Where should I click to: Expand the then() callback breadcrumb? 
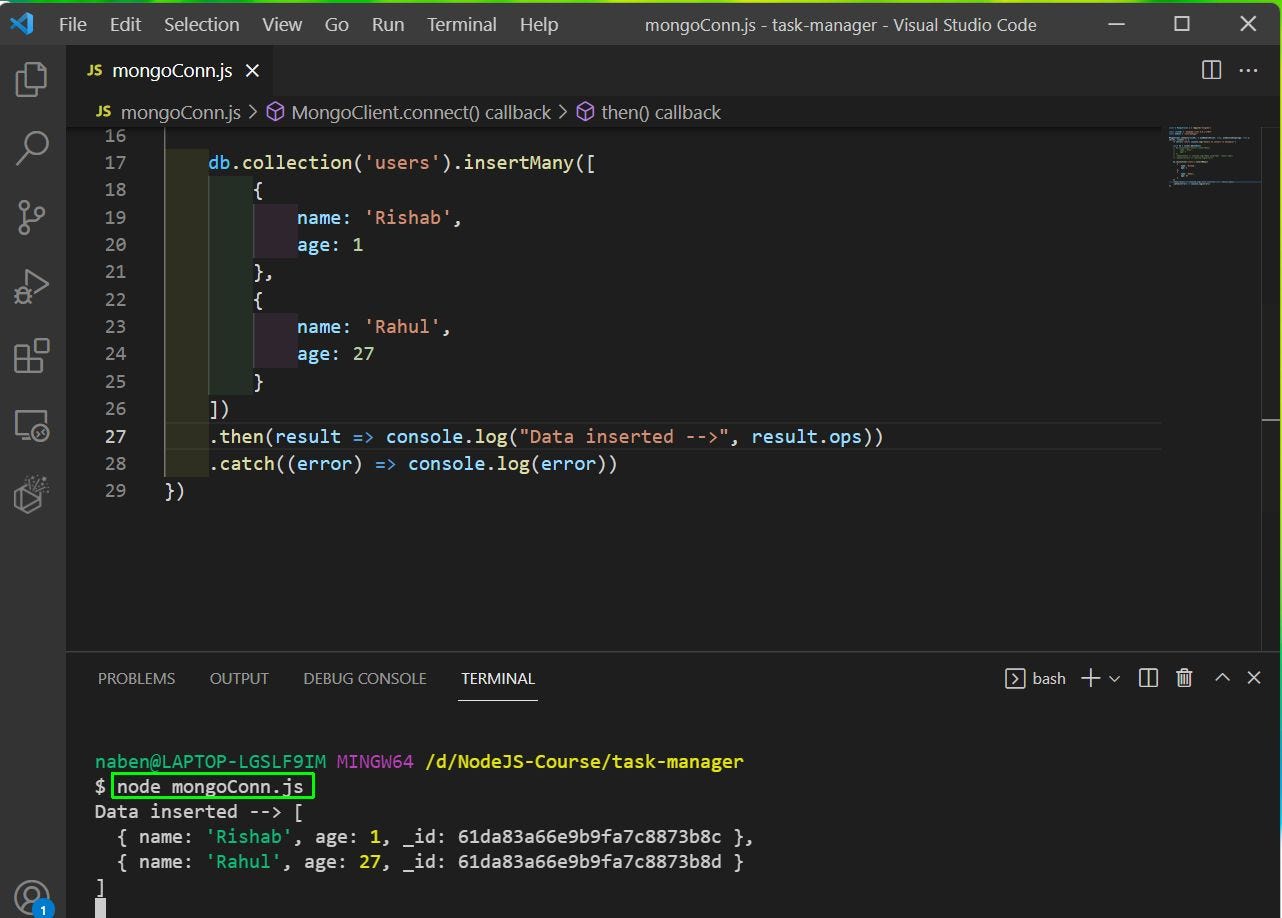(x=648, y=112)
